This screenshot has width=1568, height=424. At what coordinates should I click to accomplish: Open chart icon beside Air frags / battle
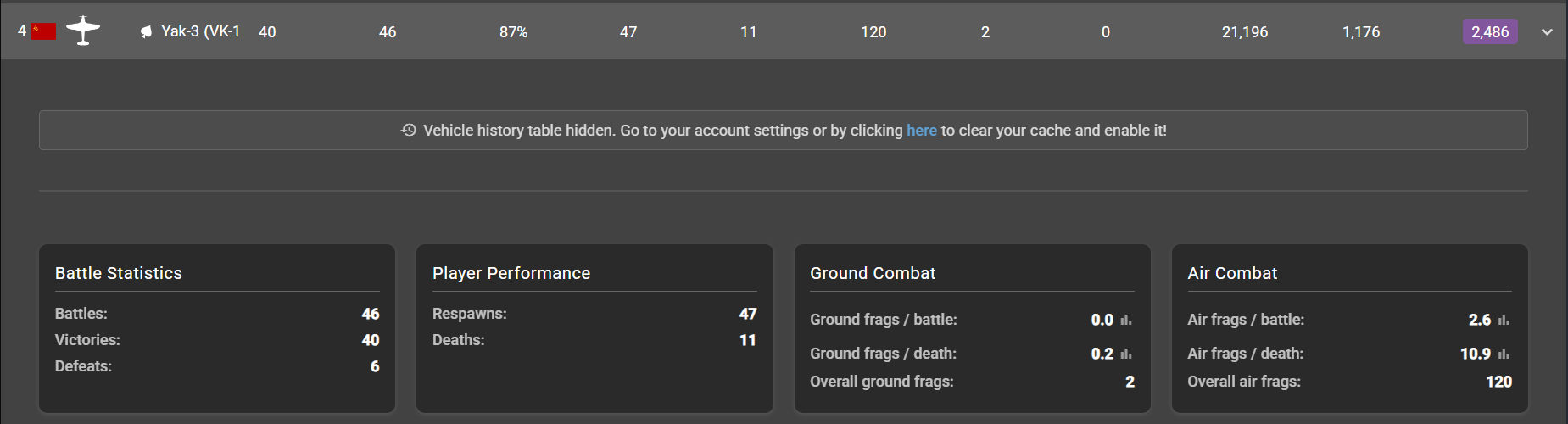tap(1504, 321)
